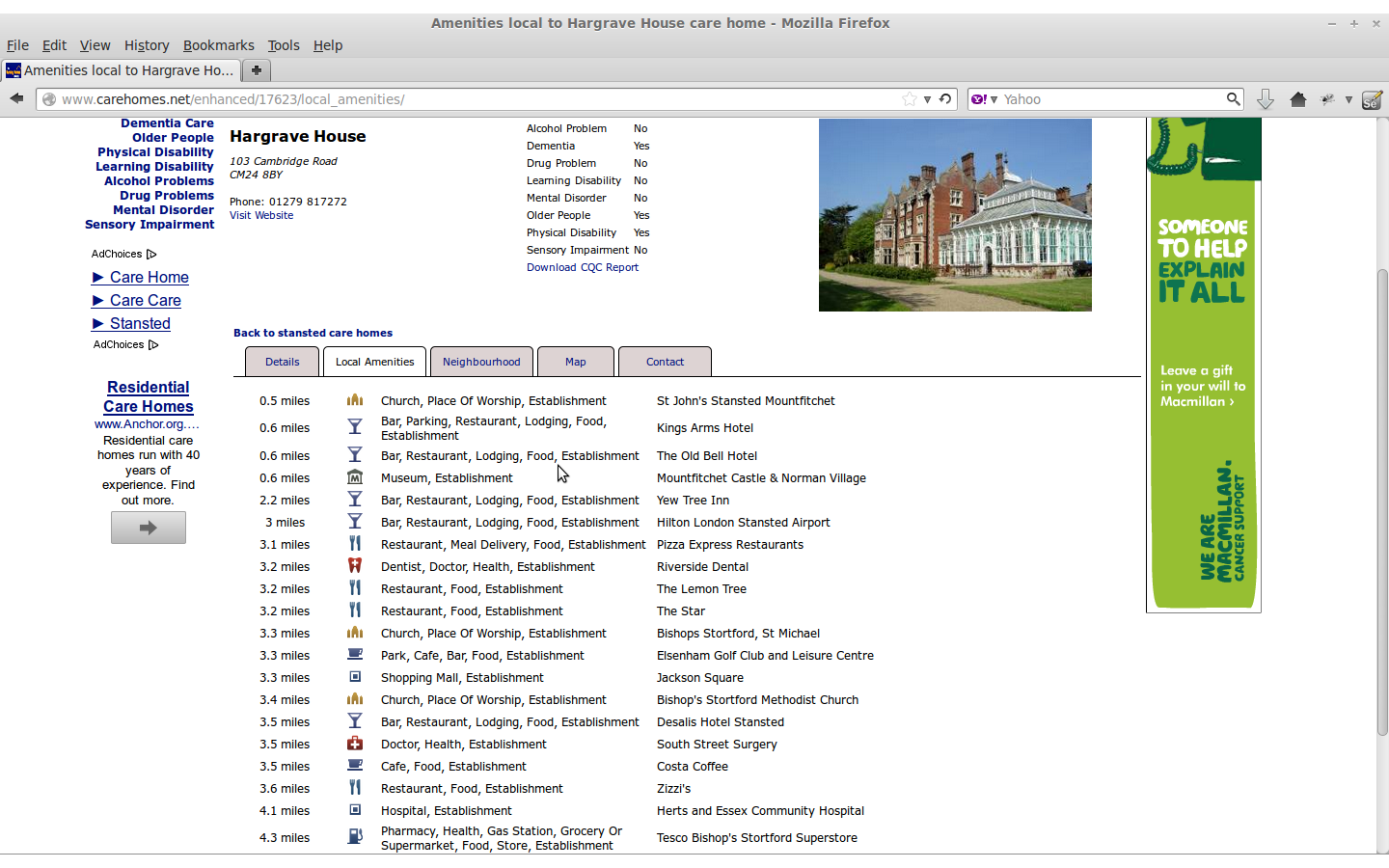Click the Visit Website link
Image resolution: width=1389 pixels, height=868 pixels.
pyautogui.click(x=260, y=215)
